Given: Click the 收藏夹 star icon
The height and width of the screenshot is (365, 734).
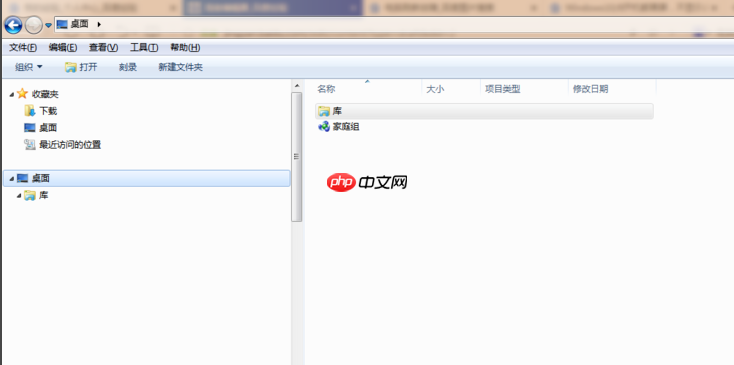Looking at the screenshot, I should [22, 94].
